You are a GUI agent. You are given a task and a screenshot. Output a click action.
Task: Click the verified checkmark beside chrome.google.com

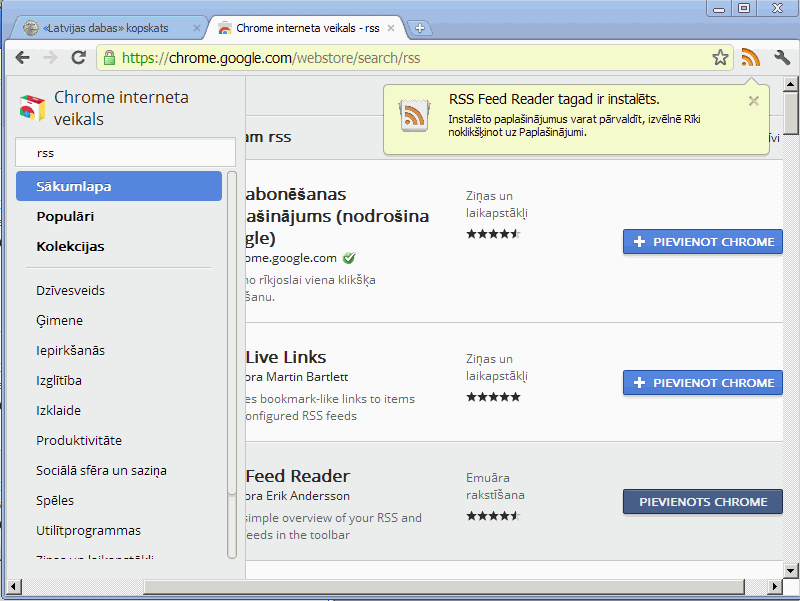point(349,258)
